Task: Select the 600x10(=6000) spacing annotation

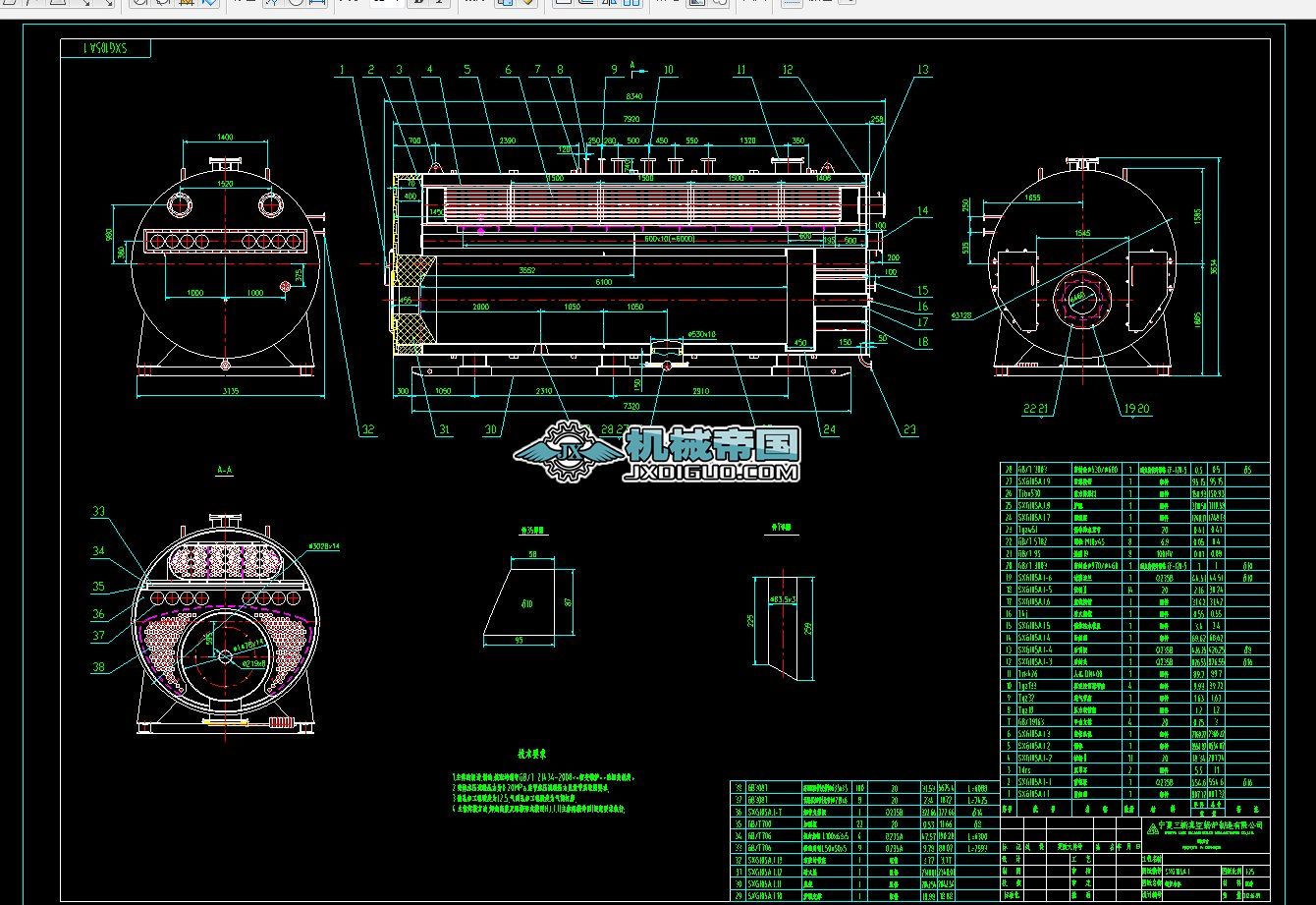Action: [669, 239]
